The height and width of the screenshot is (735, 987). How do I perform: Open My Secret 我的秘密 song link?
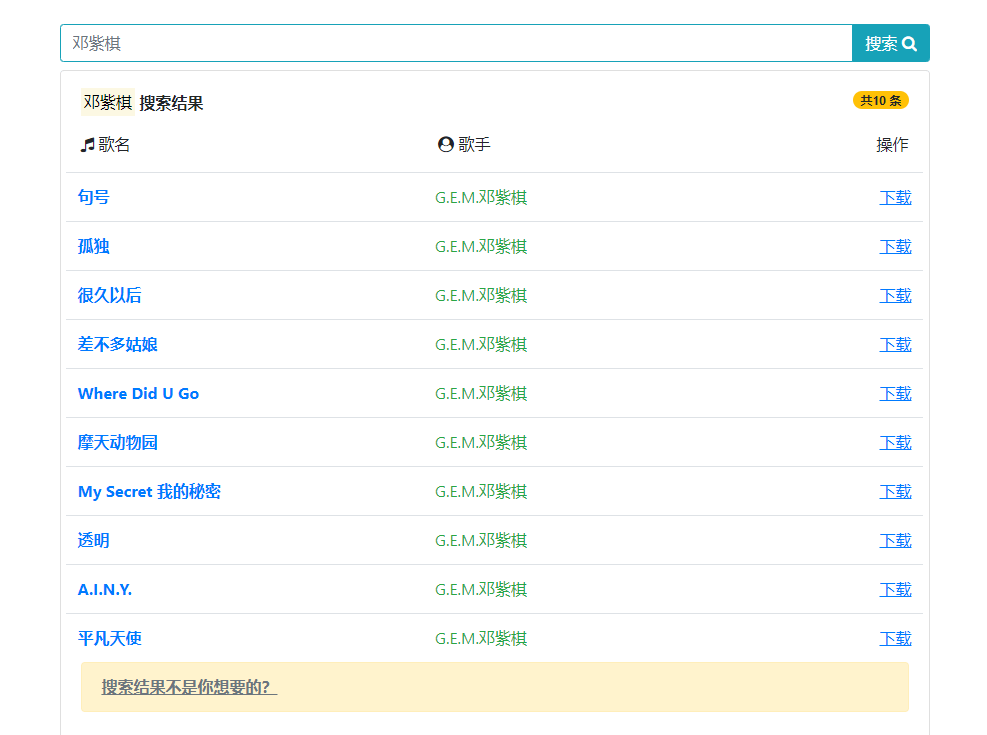tap(149, 491)
